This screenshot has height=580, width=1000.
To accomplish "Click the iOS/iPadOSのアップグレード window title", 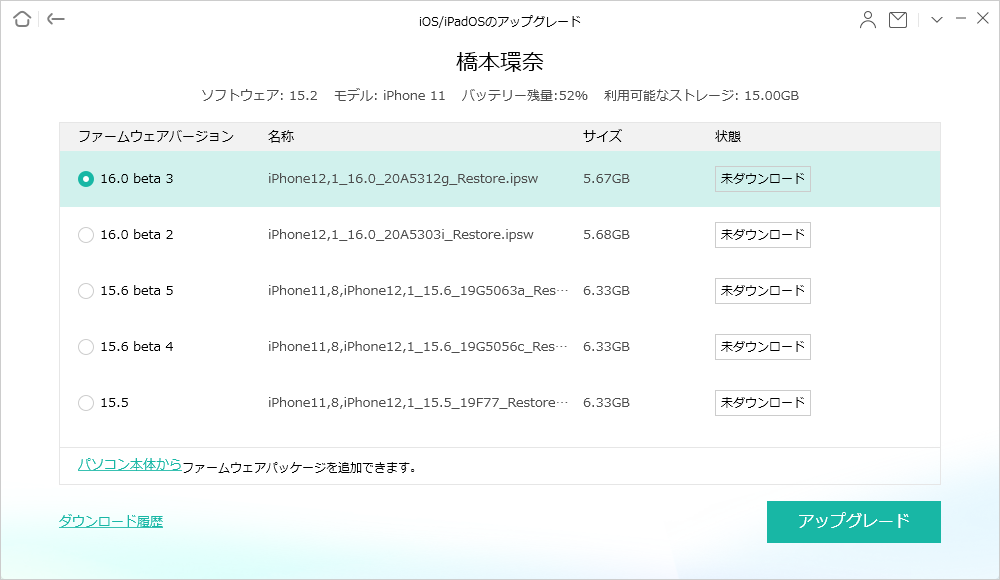I will (x=500, y=22).
